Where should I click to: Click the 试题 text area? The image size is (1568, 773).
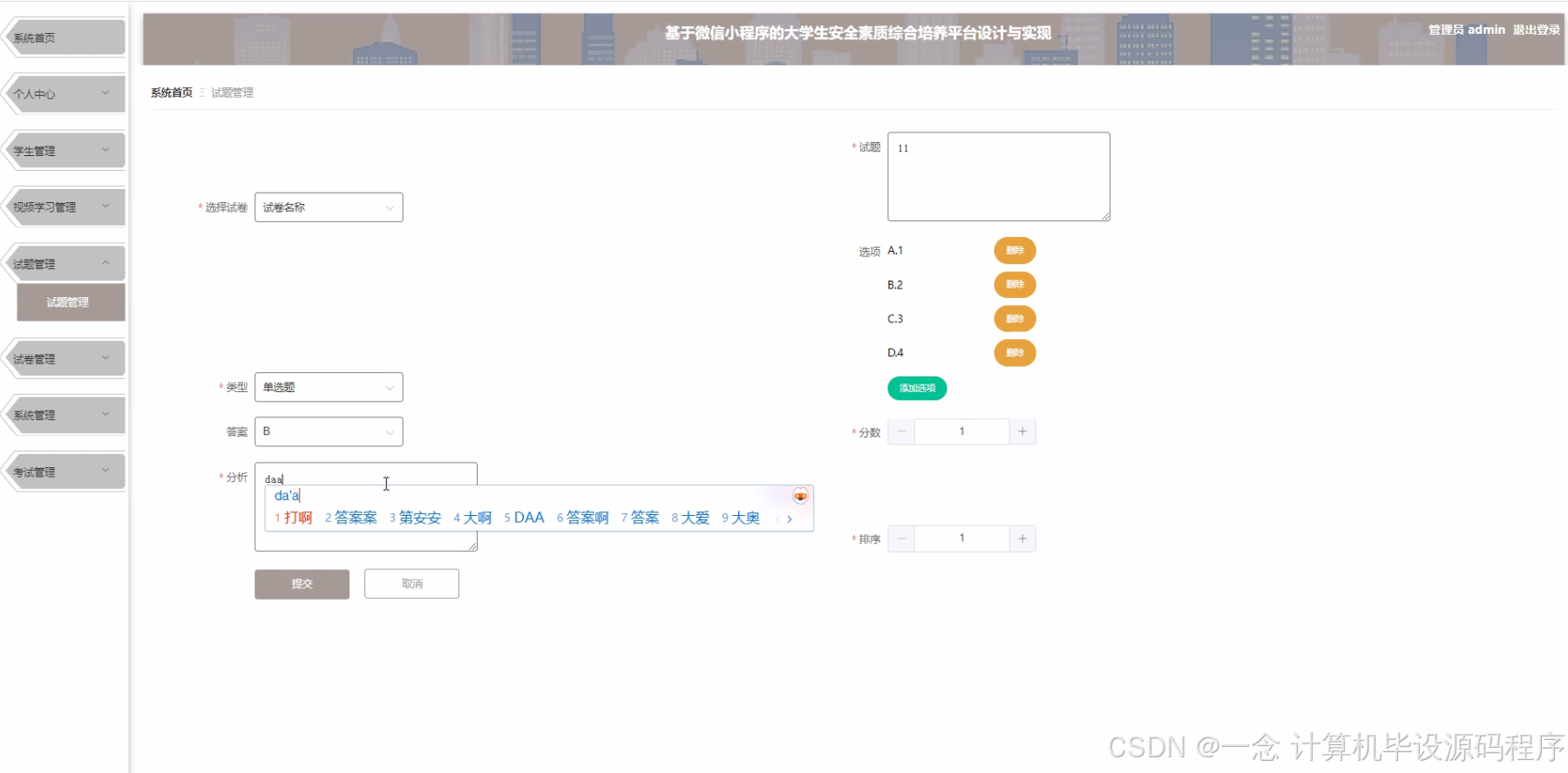pos(999,177)
